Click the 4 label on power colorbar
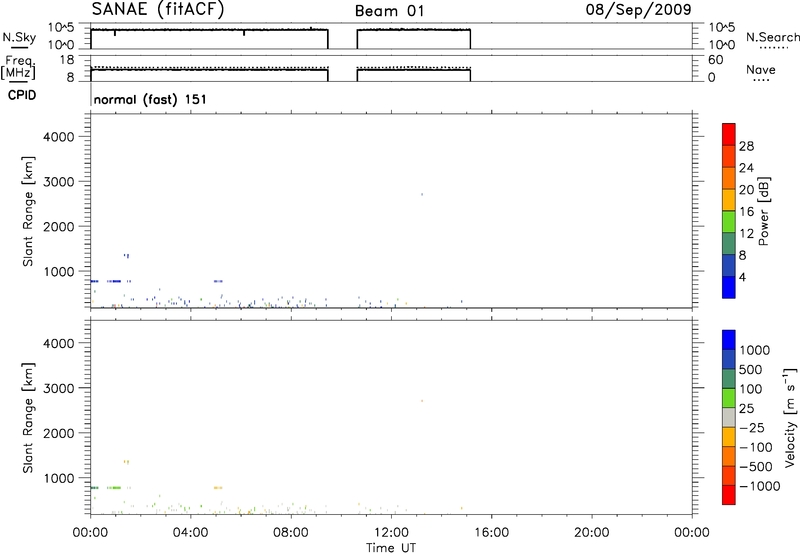Viewport: 800px width, 554px height. [x=743, y=277]
